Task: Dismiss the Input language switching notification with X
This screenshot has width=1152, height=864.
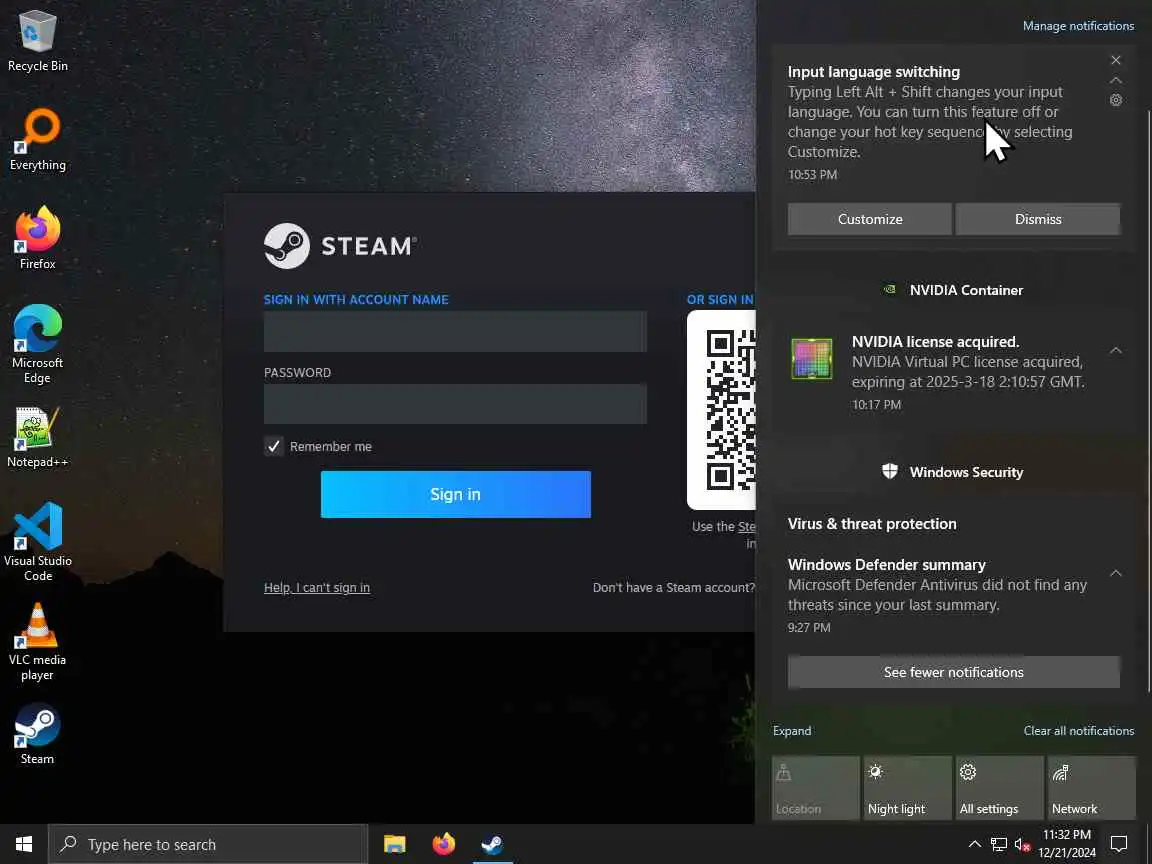Action: 1116,60
